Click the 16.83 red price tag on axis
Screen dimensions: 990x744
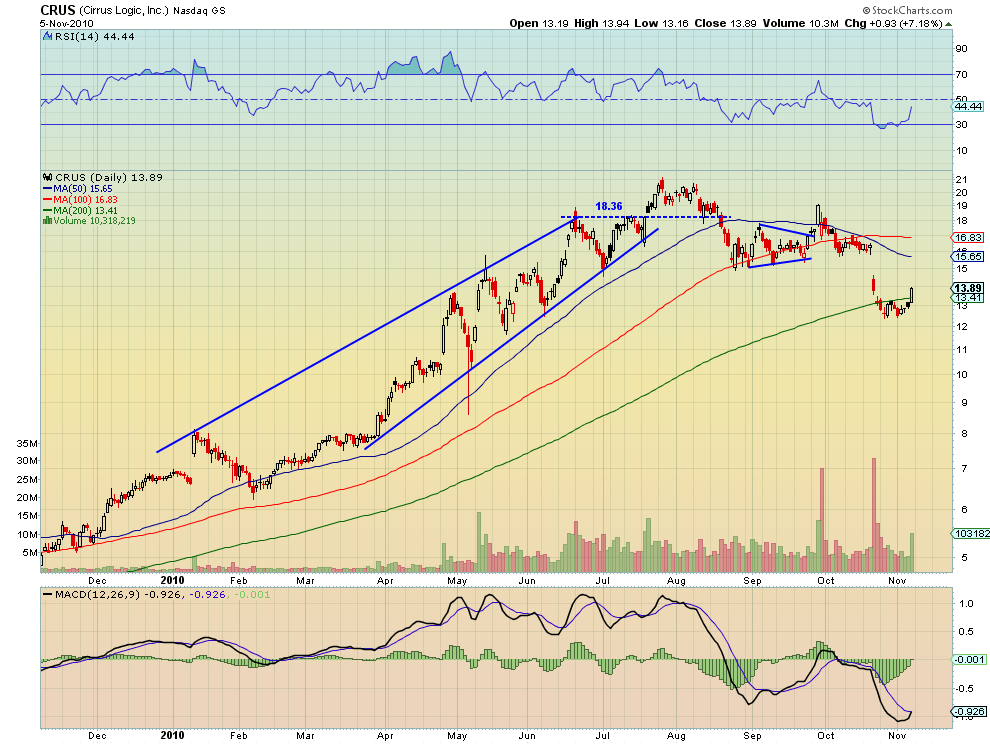969,237
